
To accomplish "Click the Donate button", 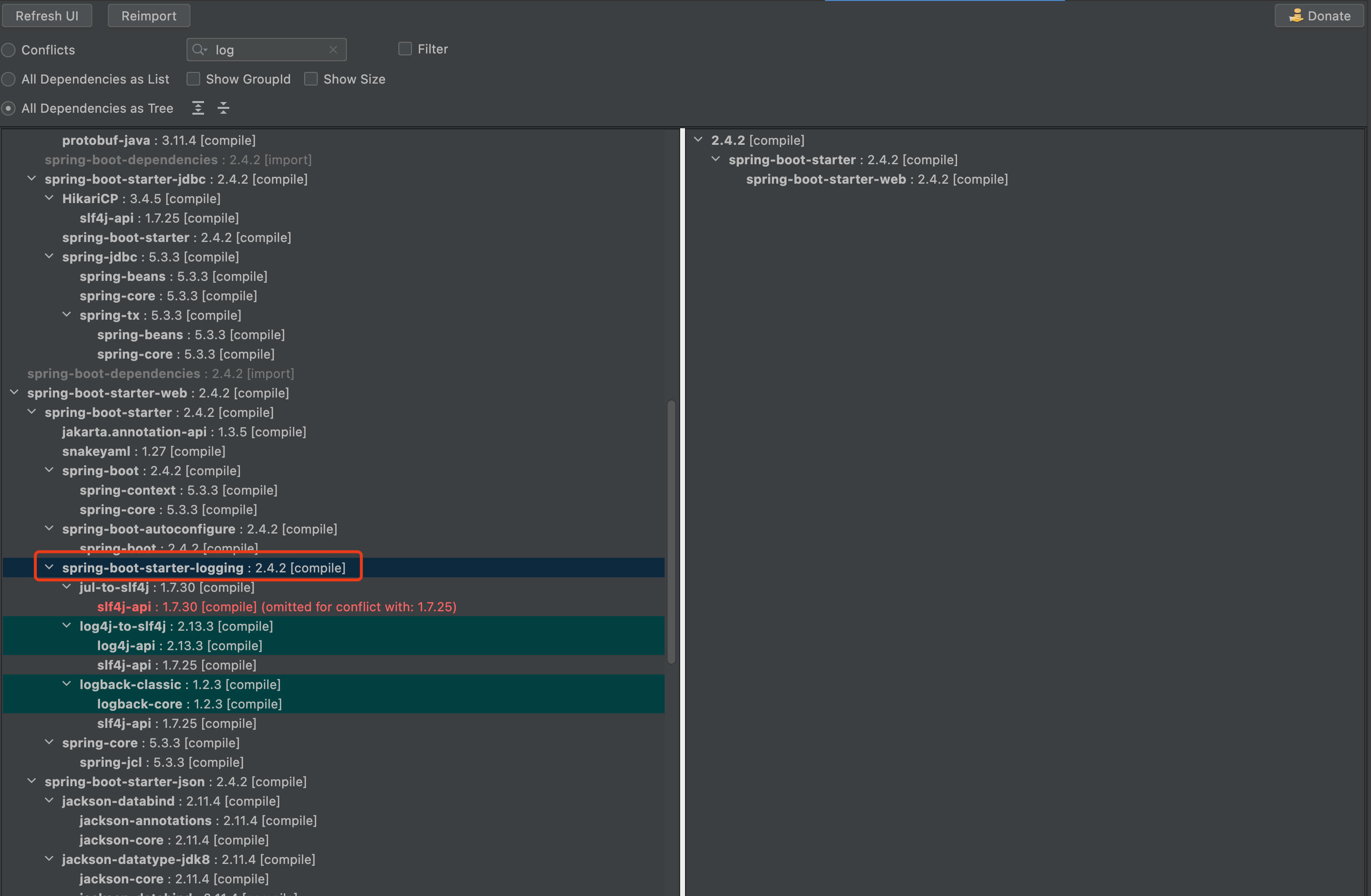I will coord(1319,16).
